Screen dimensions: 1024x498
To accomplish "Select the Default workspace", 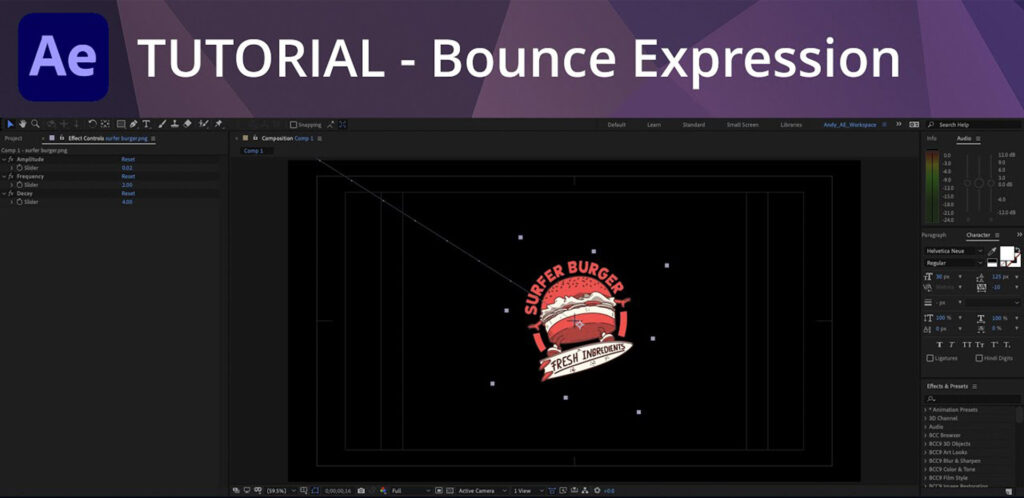I will tap(616, 125).
